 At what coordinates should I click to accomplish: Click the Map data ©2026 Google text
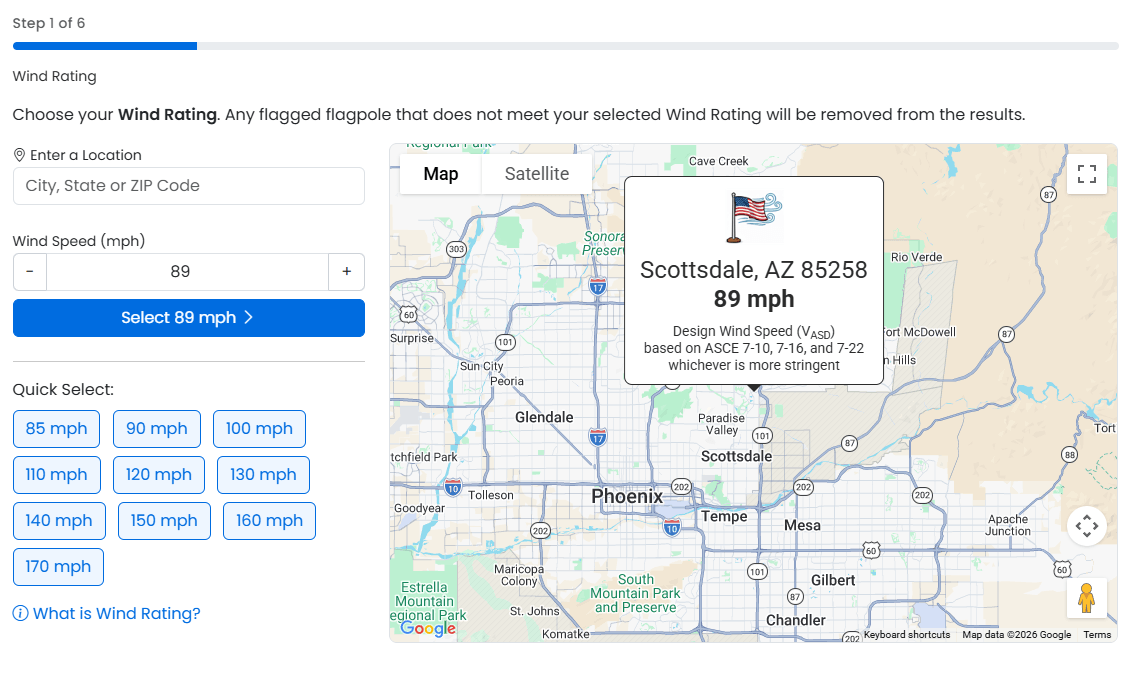coord(1017,635)
